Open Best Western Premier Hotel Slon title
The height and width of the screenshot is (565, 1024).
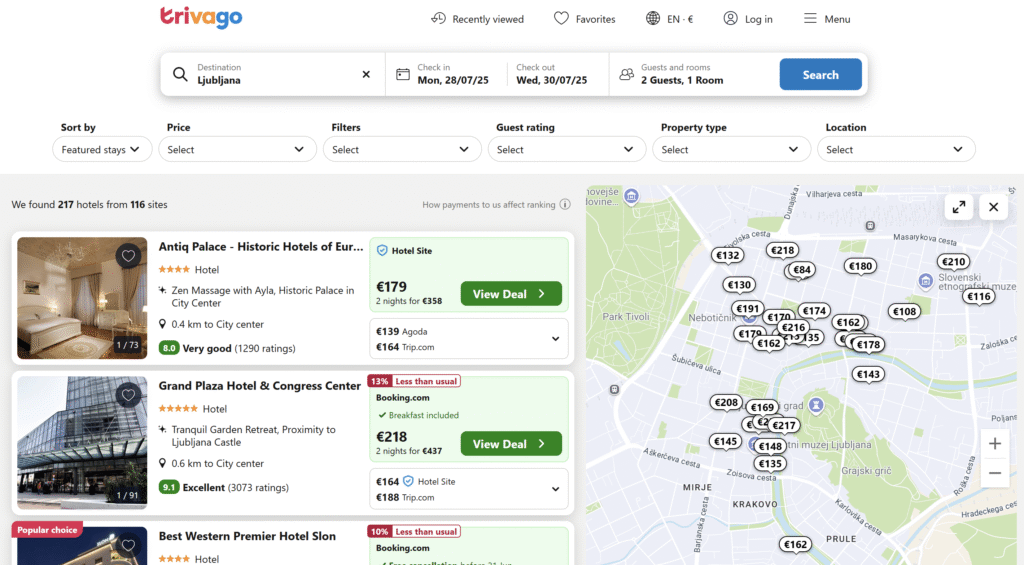coord(247,536)
